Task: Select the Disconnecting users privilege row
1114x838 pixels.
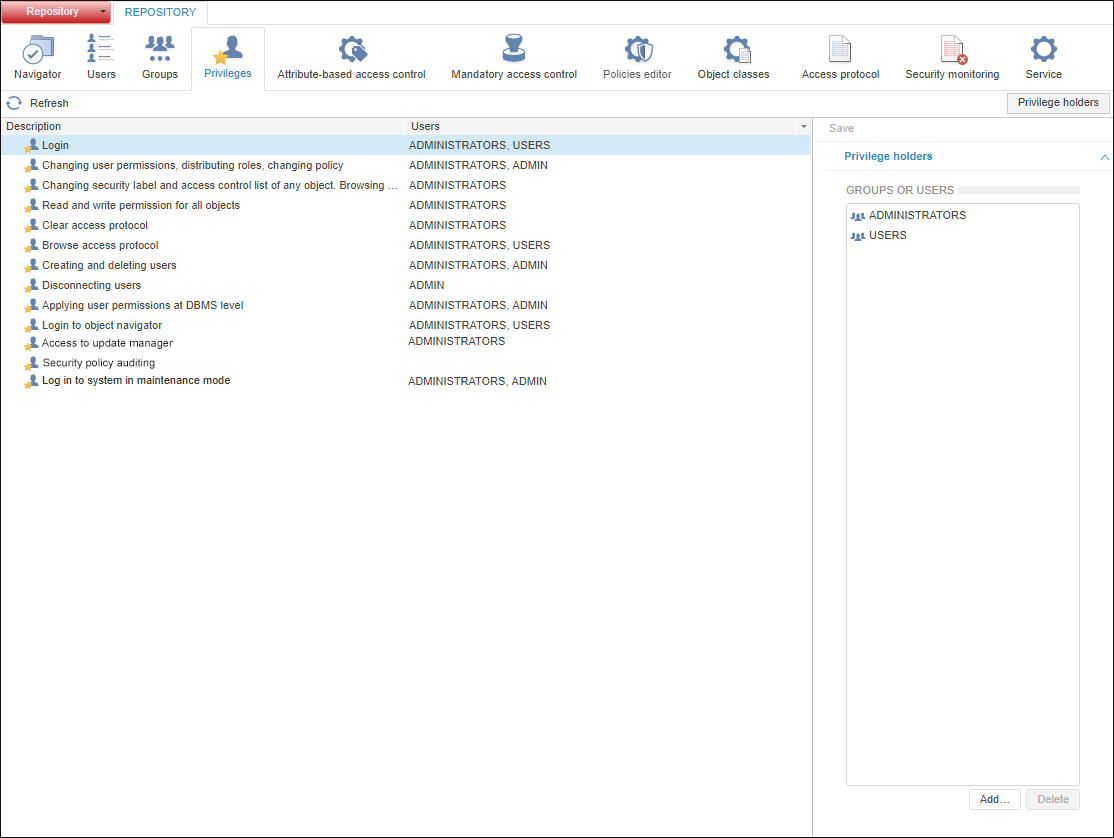Action: click(91, 285)
